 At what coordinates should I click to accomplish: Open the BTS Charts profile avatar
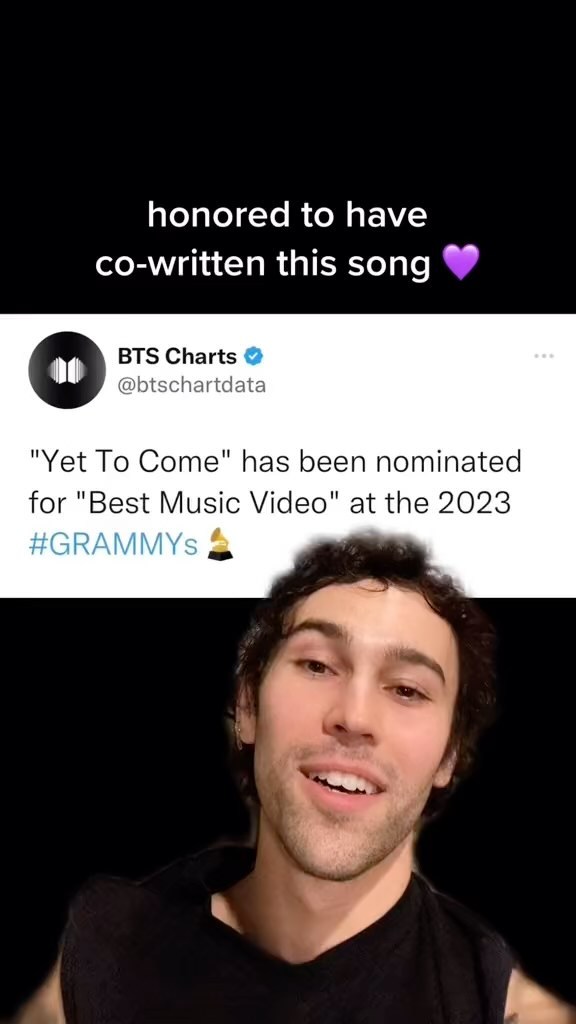[x=67, y=370]
